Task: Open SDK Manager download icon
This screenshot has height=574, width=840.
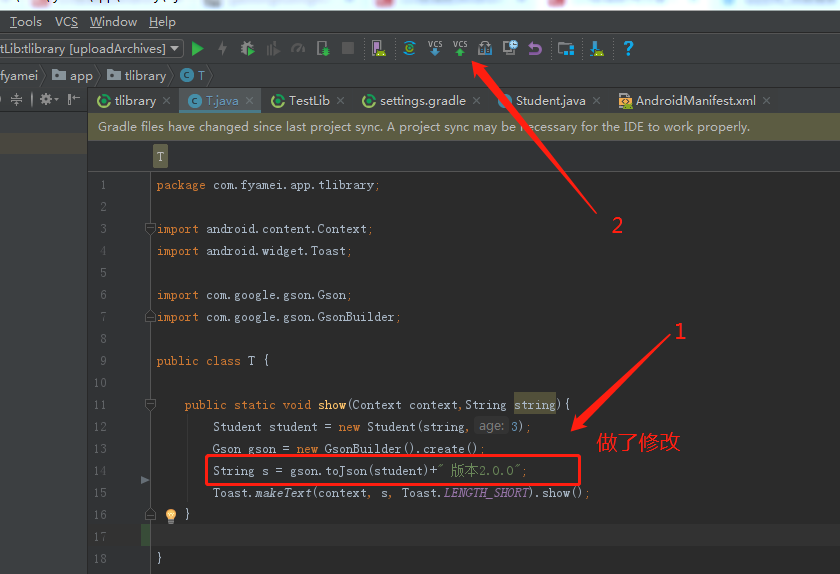Action: point(597,49)
